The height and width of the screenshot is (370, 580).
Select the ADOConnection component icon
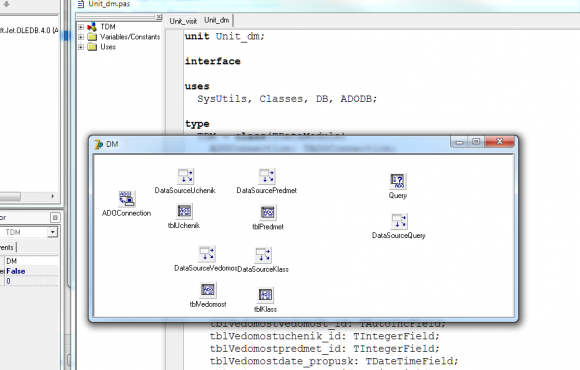pyautogui.click(x=127, y=199)
